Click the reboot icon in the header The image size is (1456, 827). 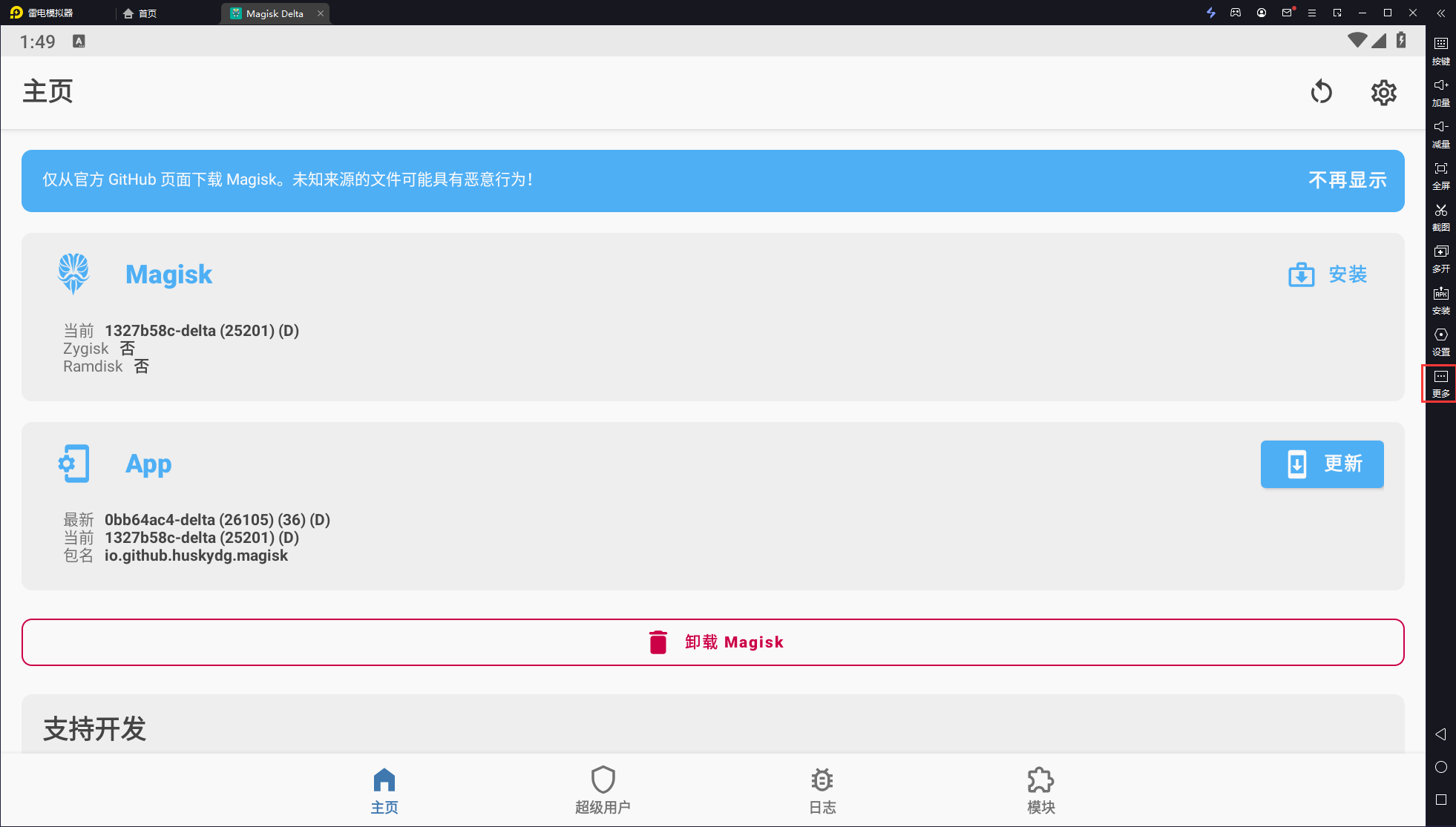[1322, 93]
